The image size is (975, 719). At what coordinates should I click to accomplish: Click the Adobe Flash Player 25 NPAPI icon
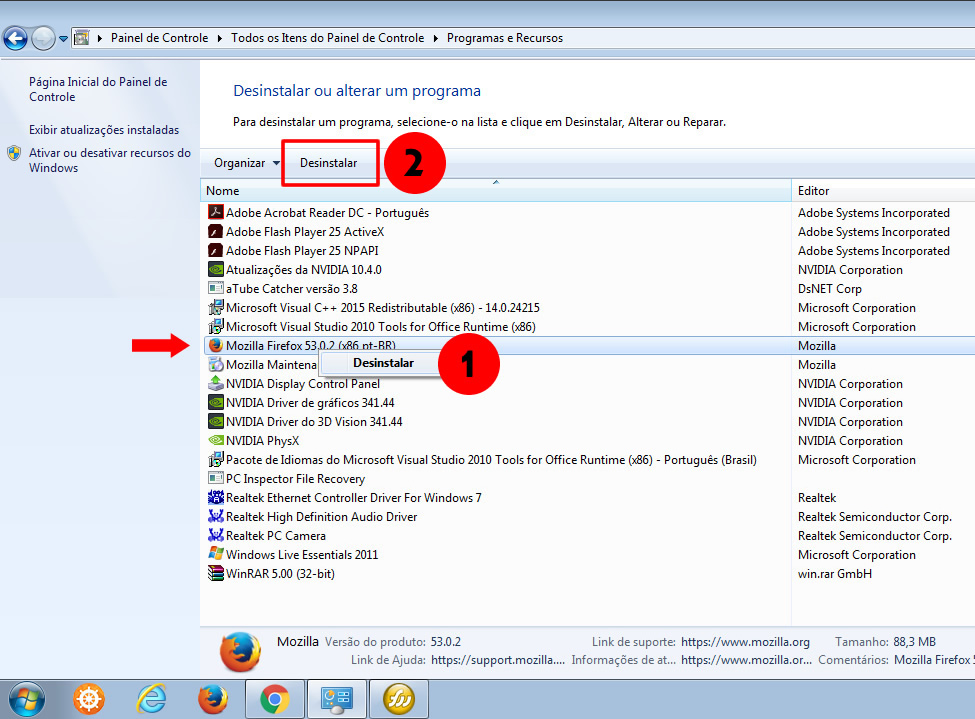click(x=215, y=251)
